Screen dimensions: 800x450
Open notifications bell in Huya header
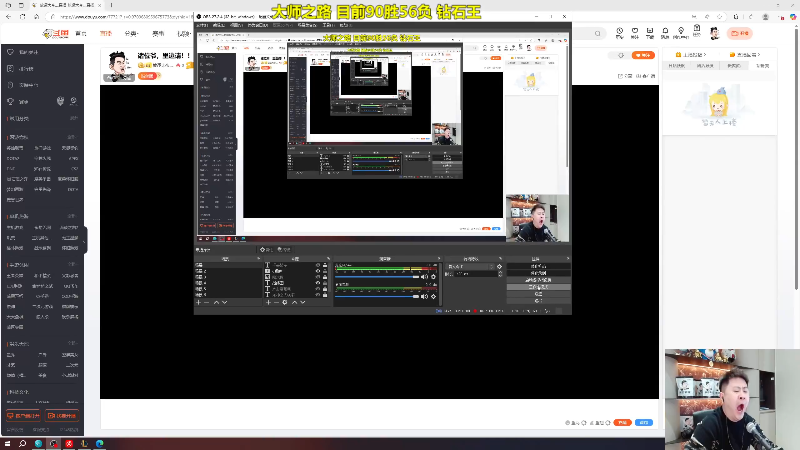(665, 33)
